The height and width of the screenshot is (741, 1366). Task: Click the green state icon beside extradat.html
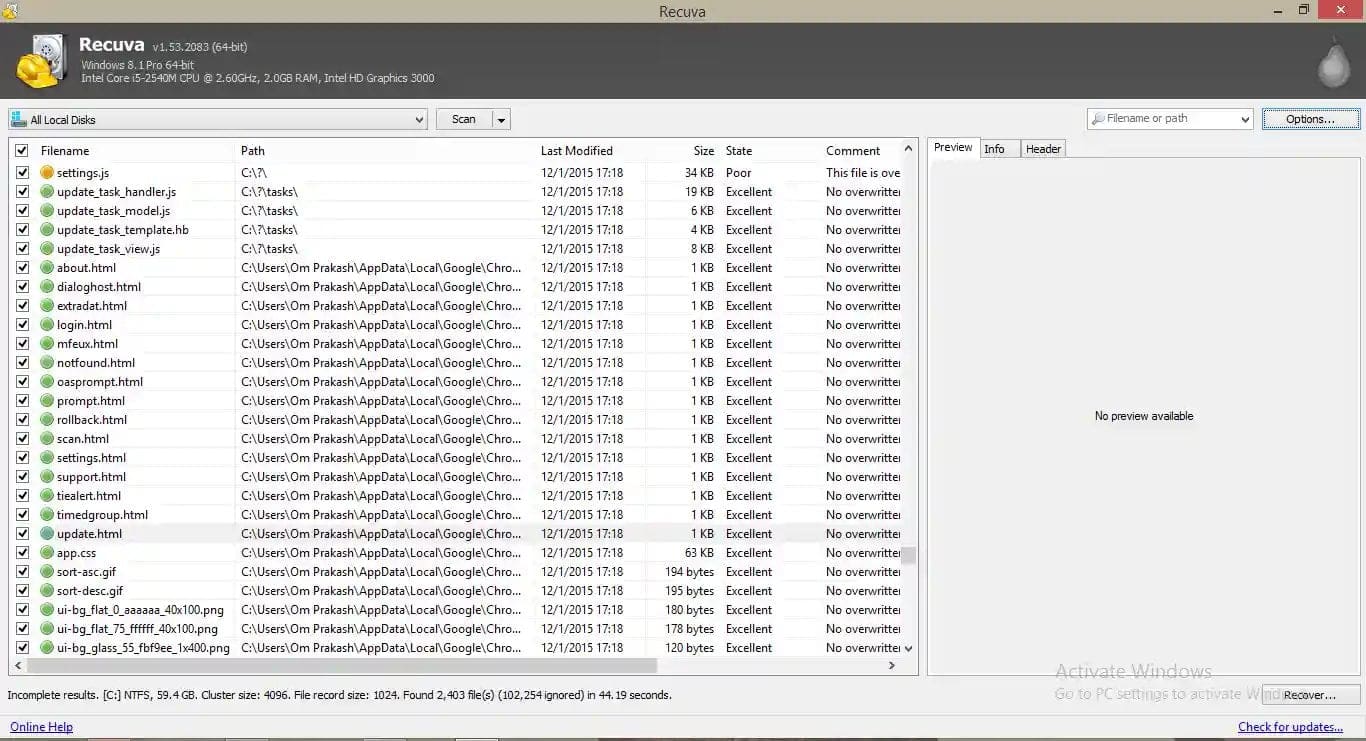(47, 306)
